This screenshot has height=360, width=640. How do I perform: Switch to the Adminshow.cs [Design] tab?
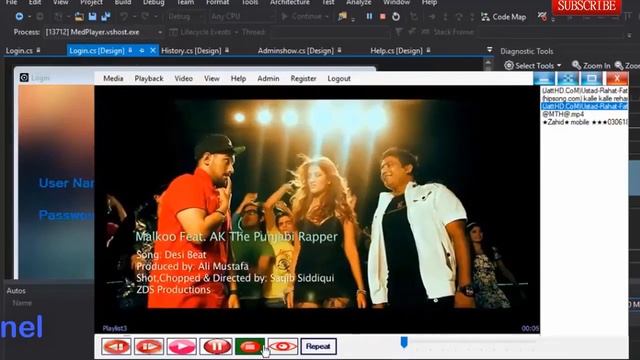coord(296,51)
